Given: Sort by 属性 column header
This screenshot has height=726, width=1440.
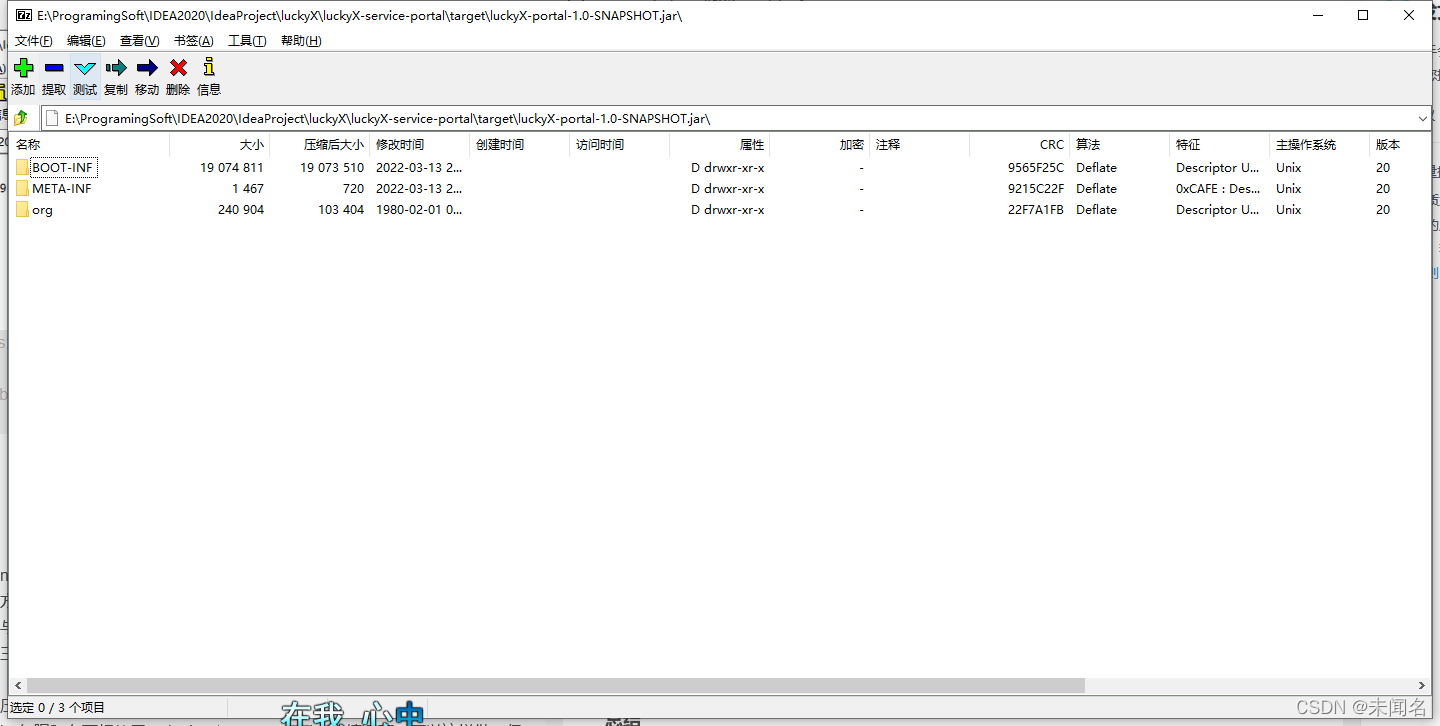Looking at the screenshot, I should (x=719, y=145).
